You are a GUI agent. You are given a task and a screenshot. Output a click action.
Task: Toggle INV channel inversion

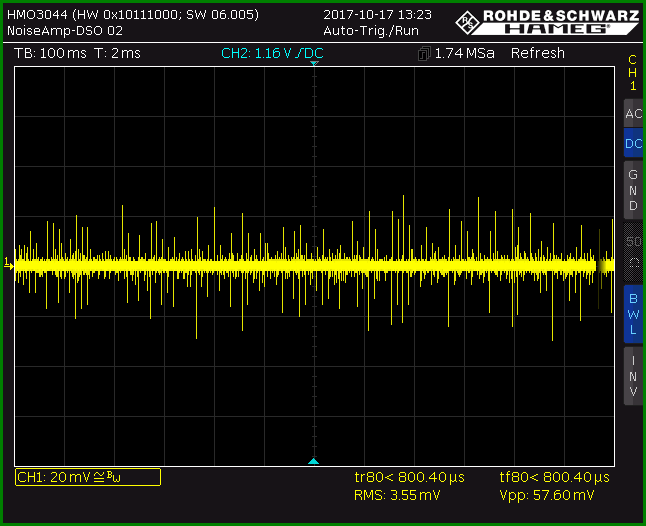(x=633, y=376)
